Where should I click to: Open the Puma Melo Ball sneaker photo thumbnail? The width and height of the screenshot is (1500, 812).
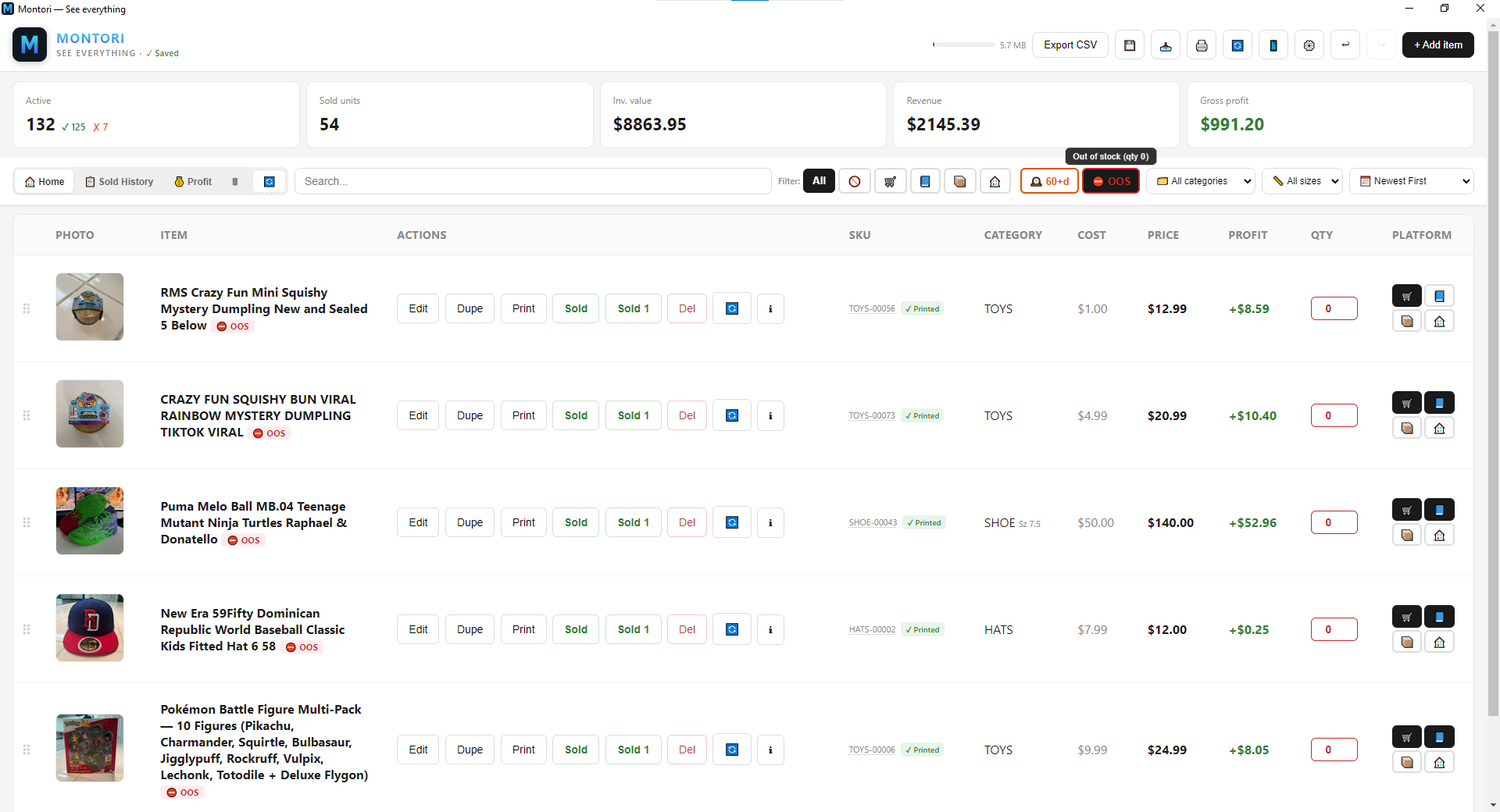pyautogui.click(x=90, y=521)
